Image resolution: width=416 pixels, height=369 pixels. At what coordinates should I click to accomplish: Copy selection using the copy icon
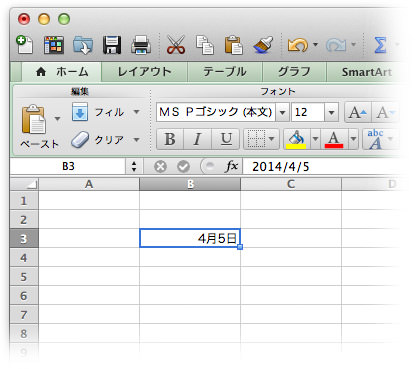click(205, 45)
